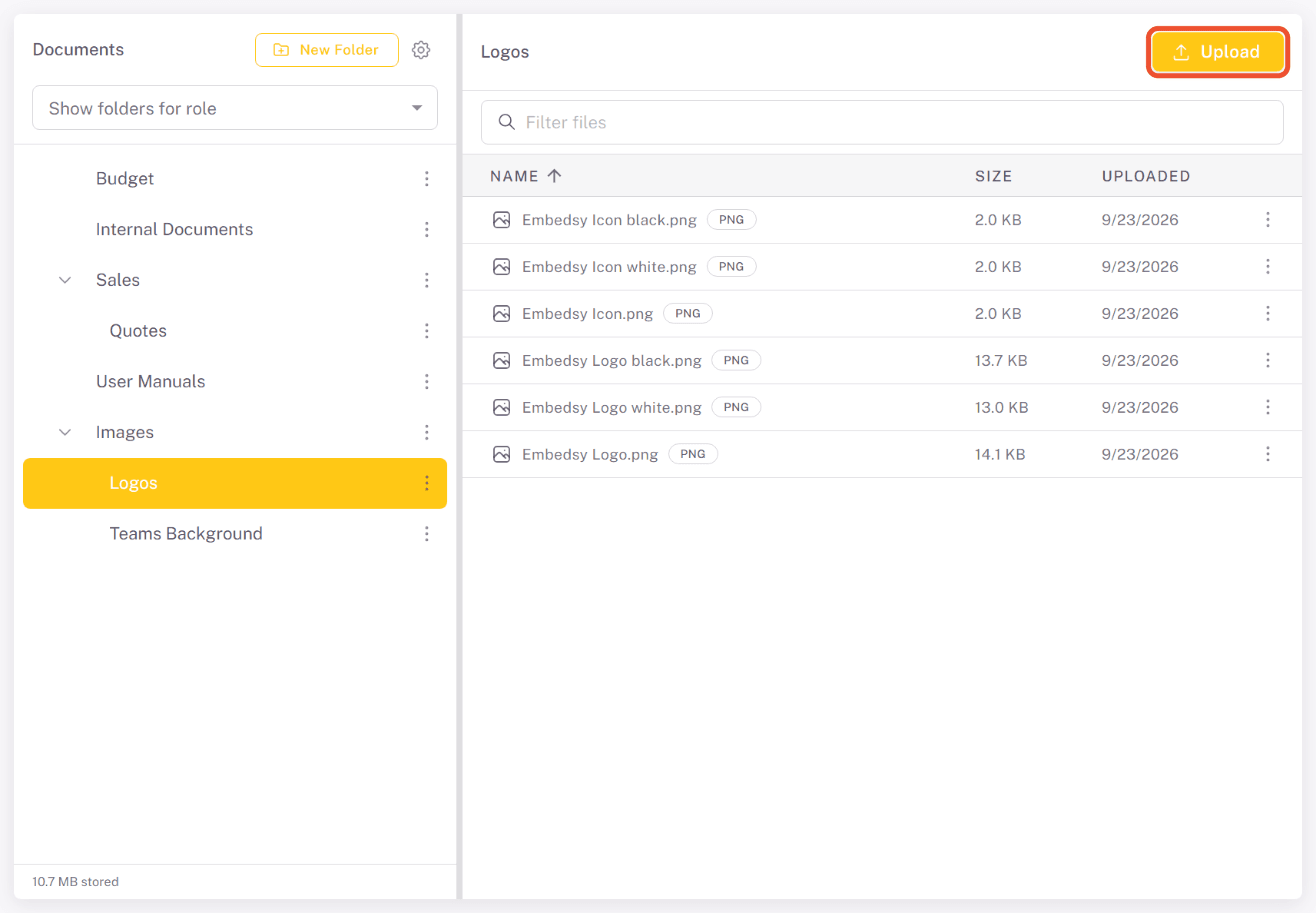Click the Embedsy Icon.png file name
Image resolution: width=1316 pixels, height=913 pixels.
point(587,314)
